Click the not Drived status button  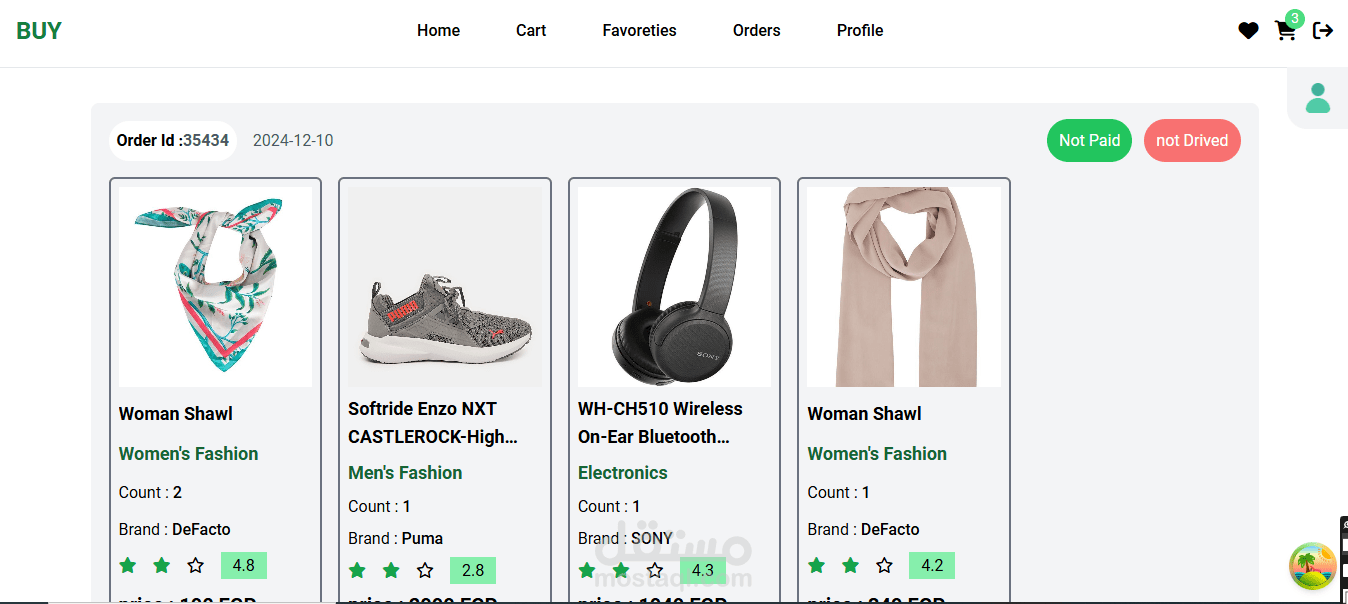pos(1192,141)
